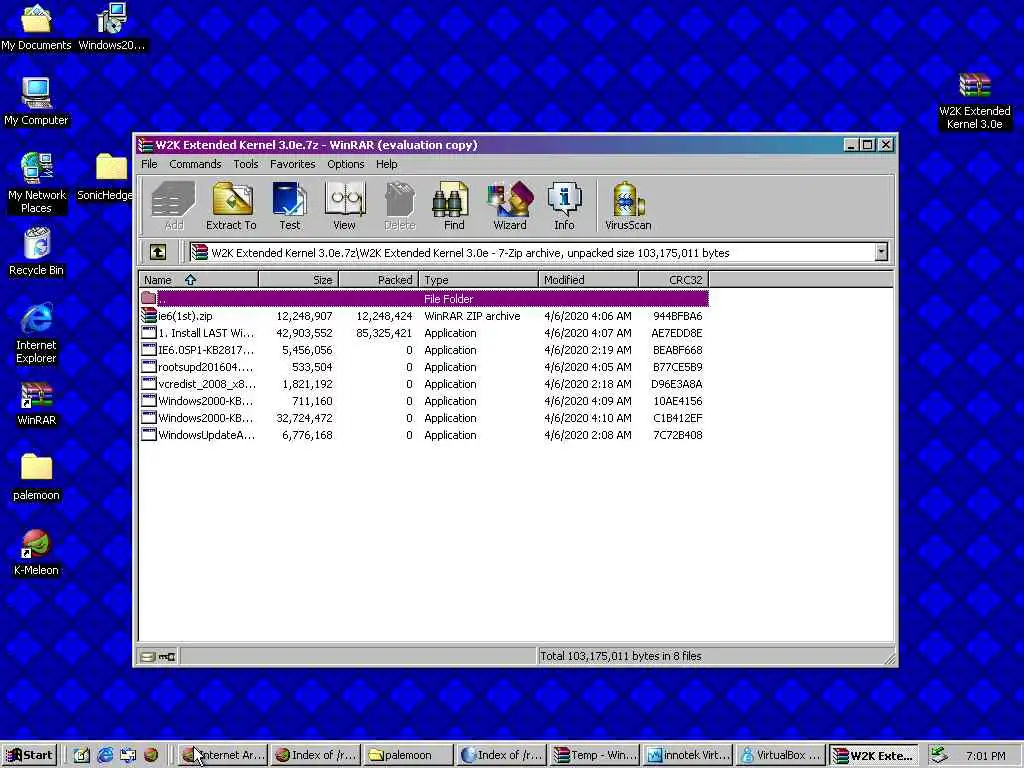The width and height of the screenshot is (1024, 768).
Task: Sort by Type column header
Action: pyautogui.click(x=479, y=280)
